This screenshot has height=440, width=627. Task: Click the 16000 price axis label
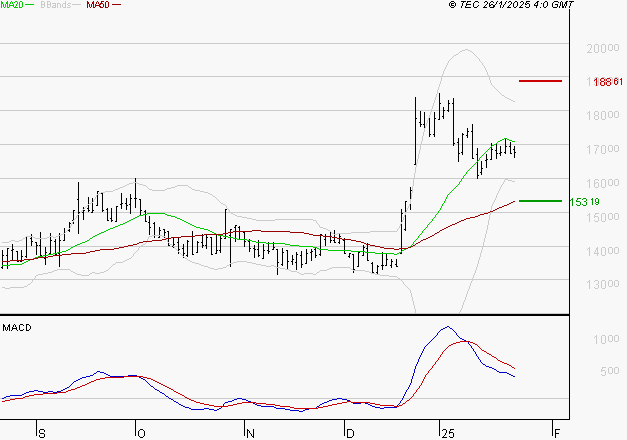(603, 184)
